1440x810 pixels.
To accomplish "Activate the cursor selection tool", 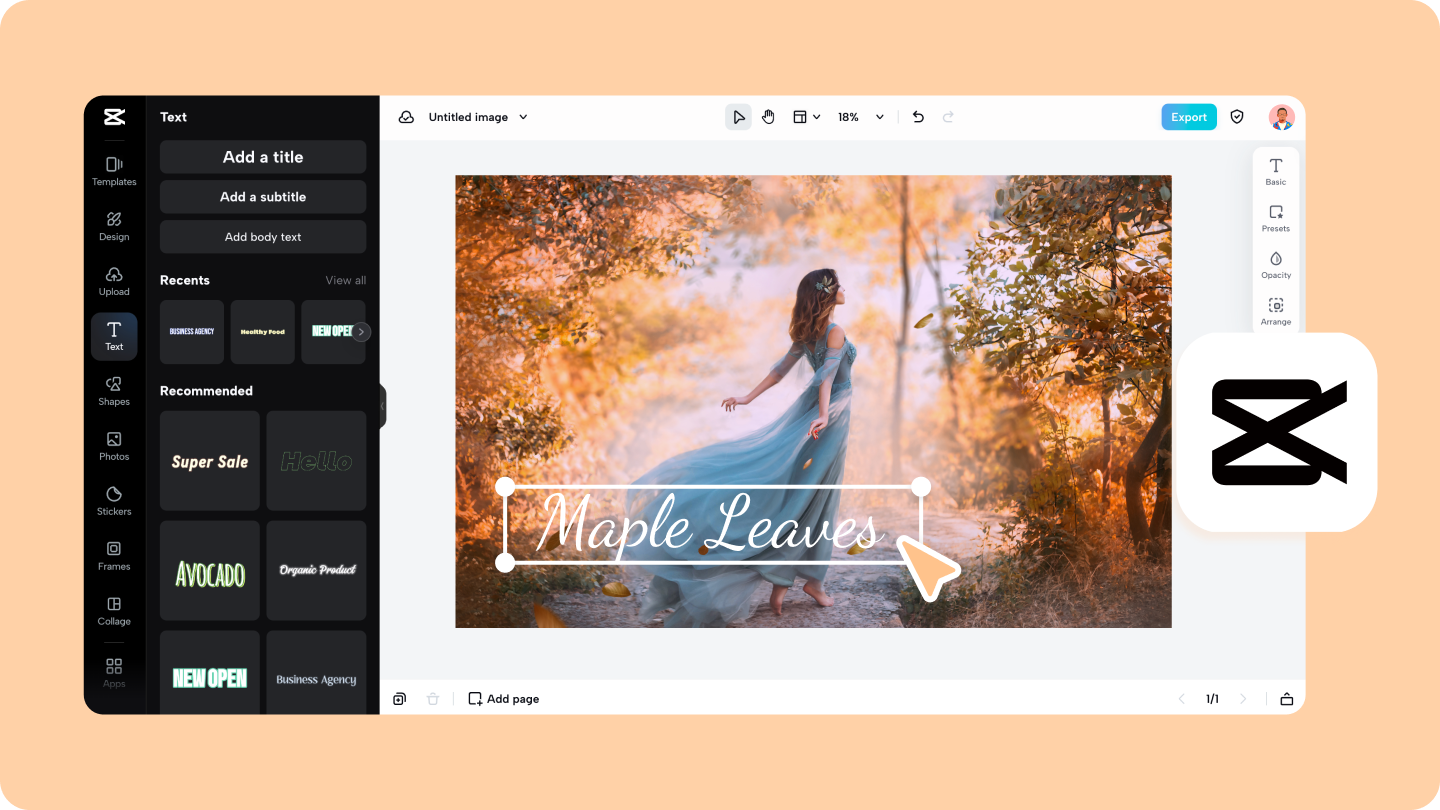I will [x=738, y=116].
